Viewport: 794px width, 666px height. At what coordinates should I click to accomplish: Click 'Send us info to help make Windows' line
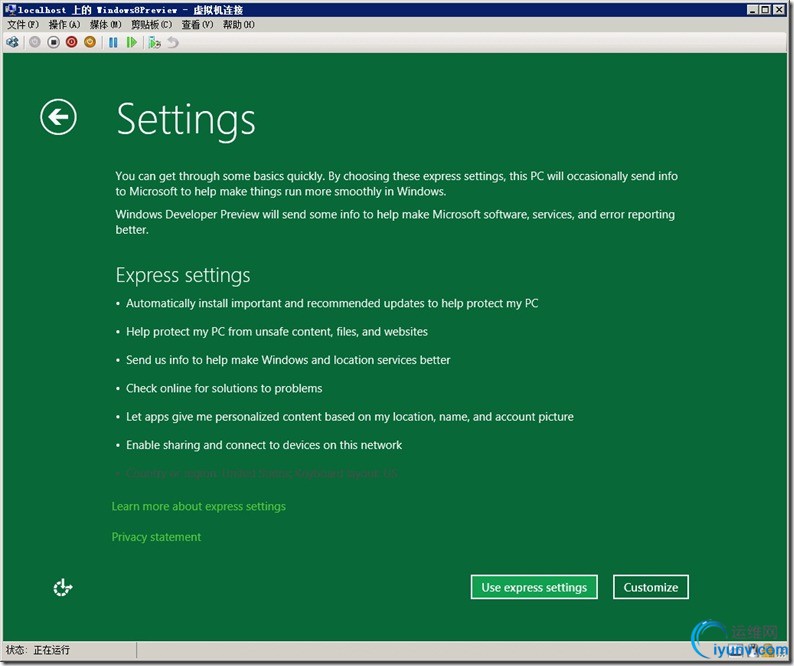pos(288,360)
